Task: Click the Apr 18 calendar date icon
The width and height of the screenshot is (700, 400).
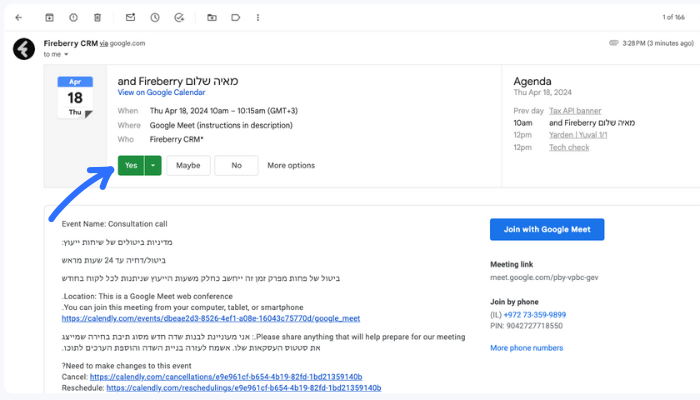Action: click(x=75, y=97)
